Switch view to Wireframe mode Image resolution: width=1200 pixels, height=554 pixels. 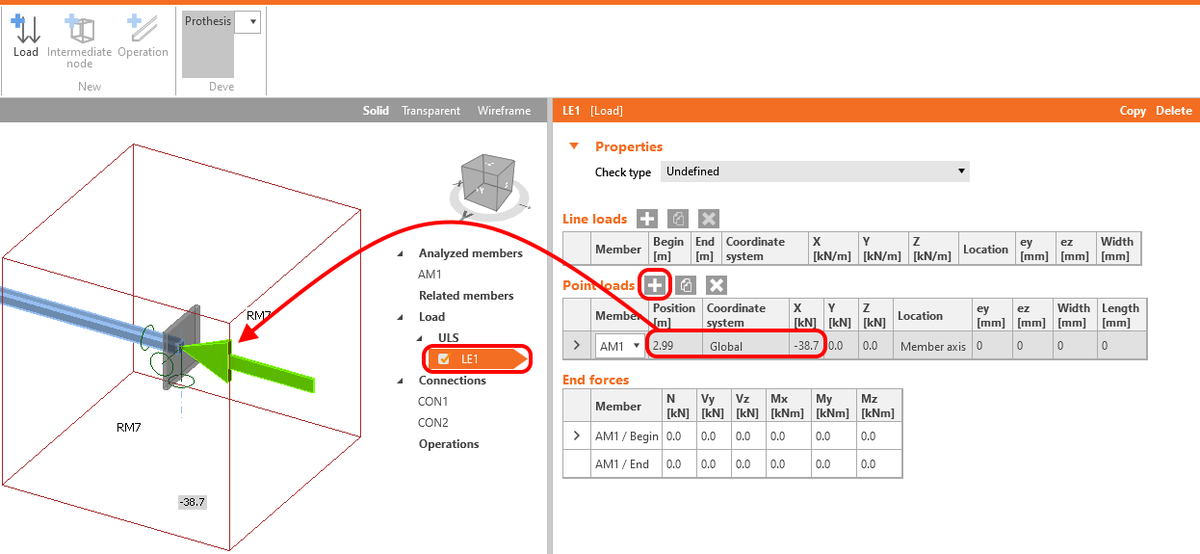pyautogui.click(x=504, y=111)
